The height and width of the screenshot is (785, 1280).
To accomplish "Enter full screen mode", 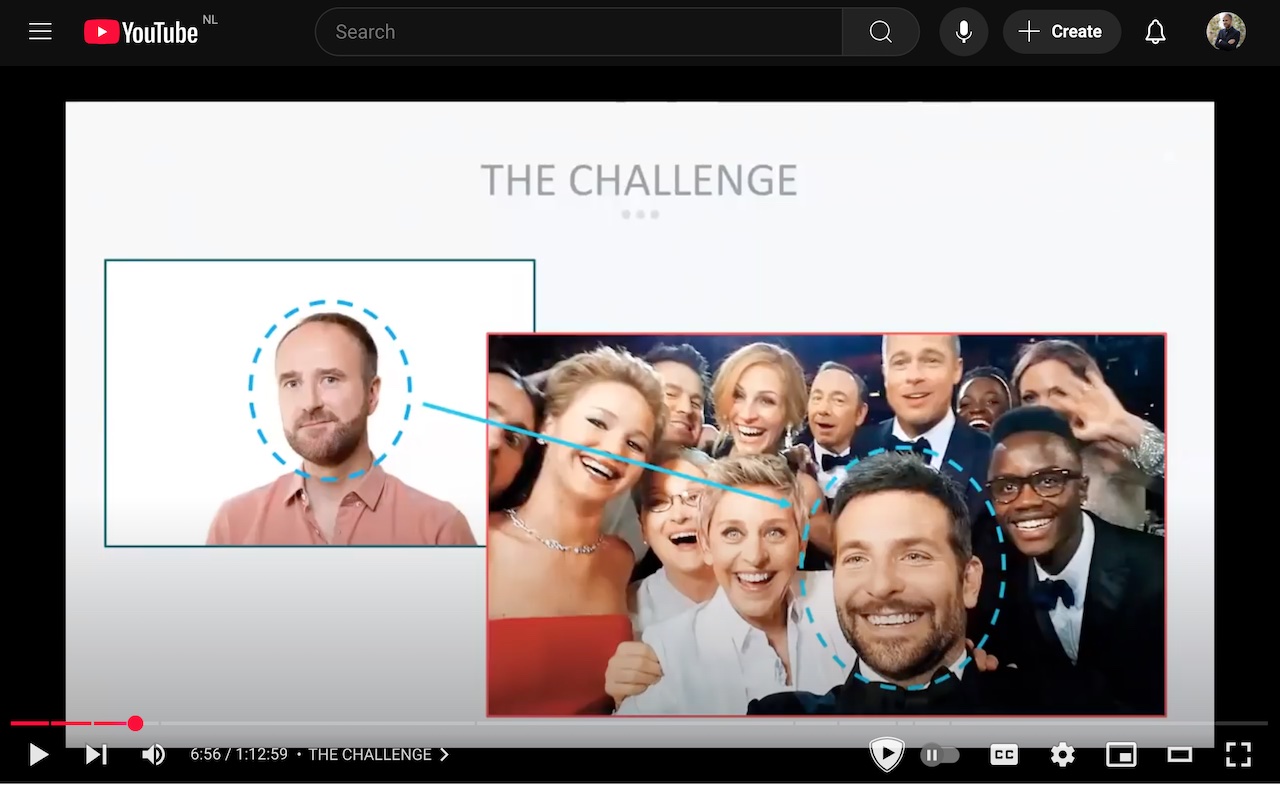I will coord(1238,755).
